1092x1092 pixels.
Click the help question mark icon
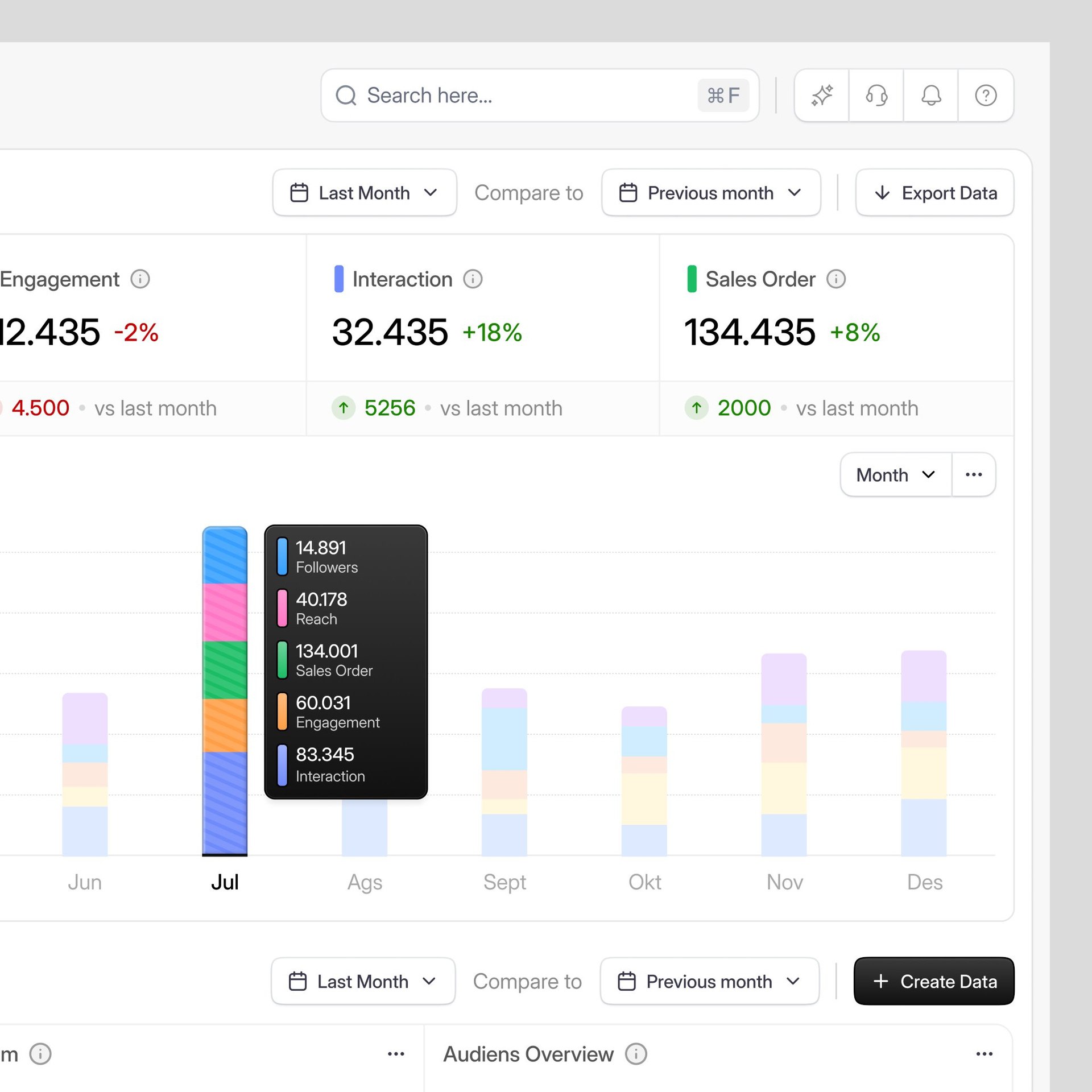click(x=985, y=95)
